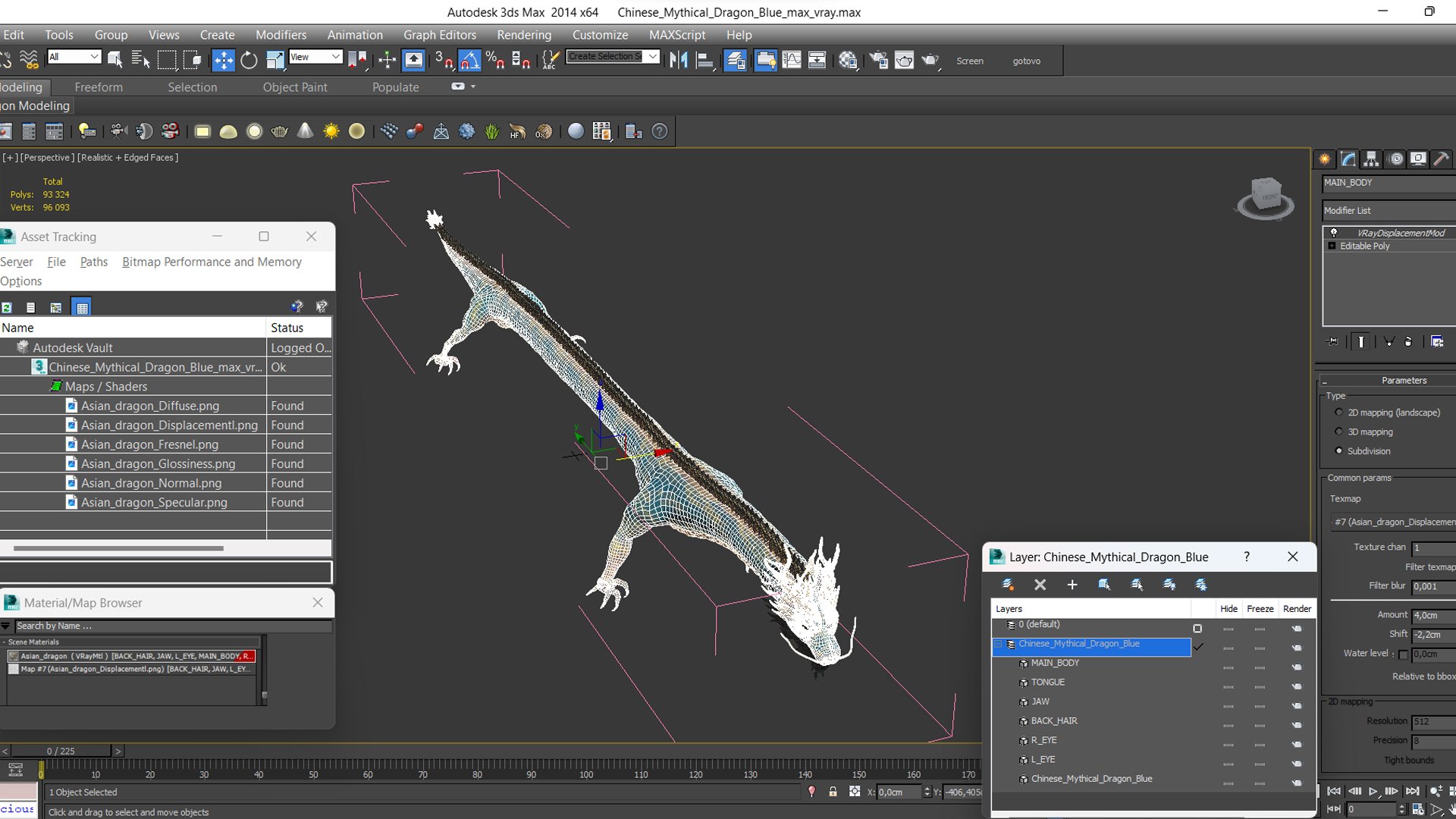Select the Rotate tool in main toolbar

[x=249, y=60]
